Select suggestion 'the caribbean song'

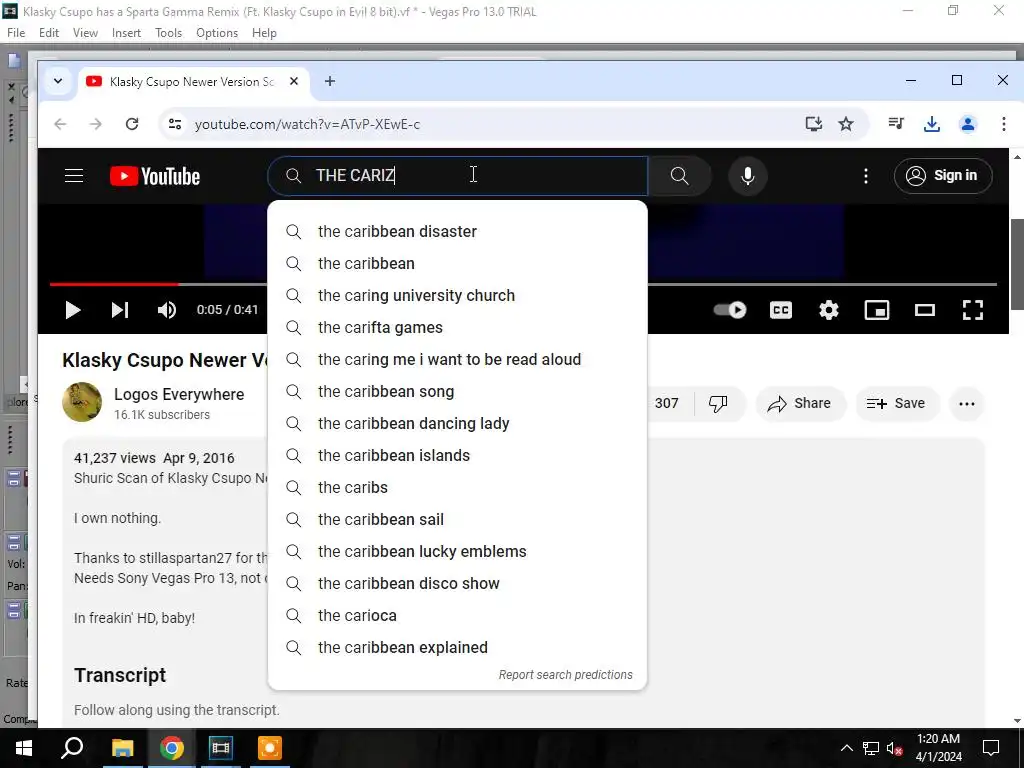point(457,392)
